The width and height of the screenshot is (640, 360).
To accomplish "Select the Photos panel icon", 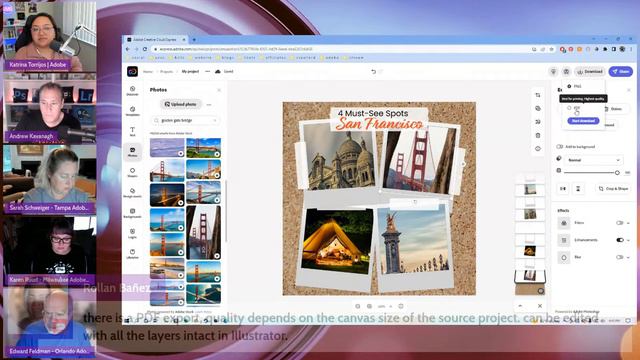I will click(132, 152).
